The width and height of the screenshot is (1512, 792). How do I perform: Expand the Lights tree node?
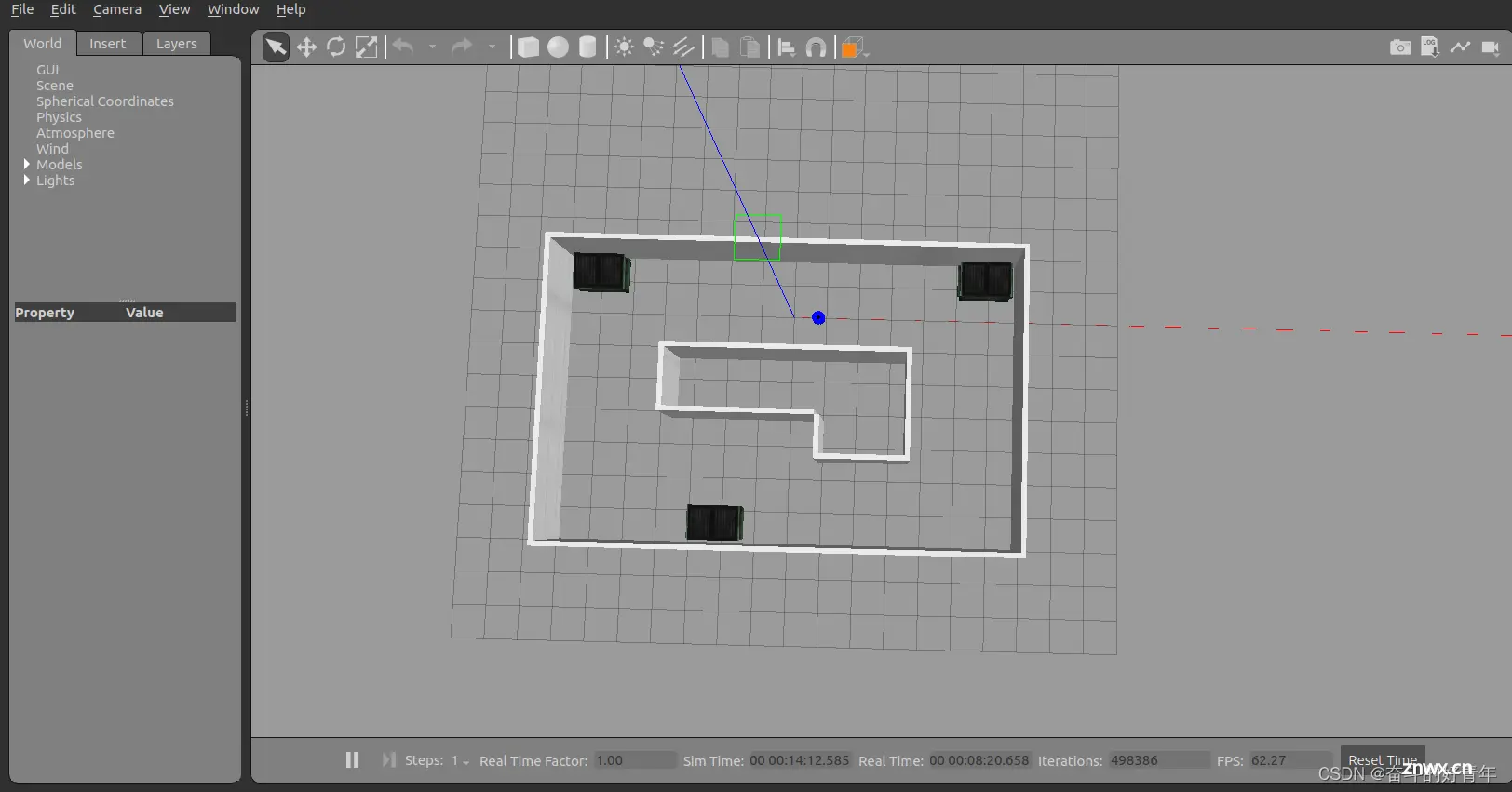(x=26, y=180)
